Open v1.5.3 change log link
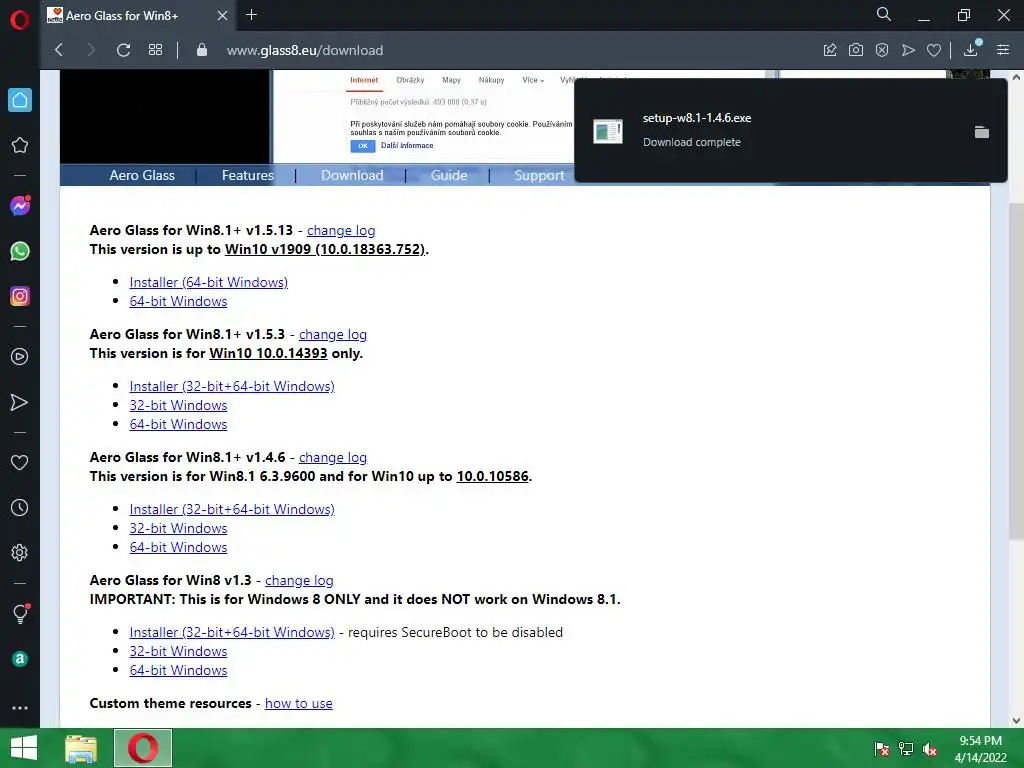Image resolution: width=1024 pixels, height=768 pixels. 332,334
